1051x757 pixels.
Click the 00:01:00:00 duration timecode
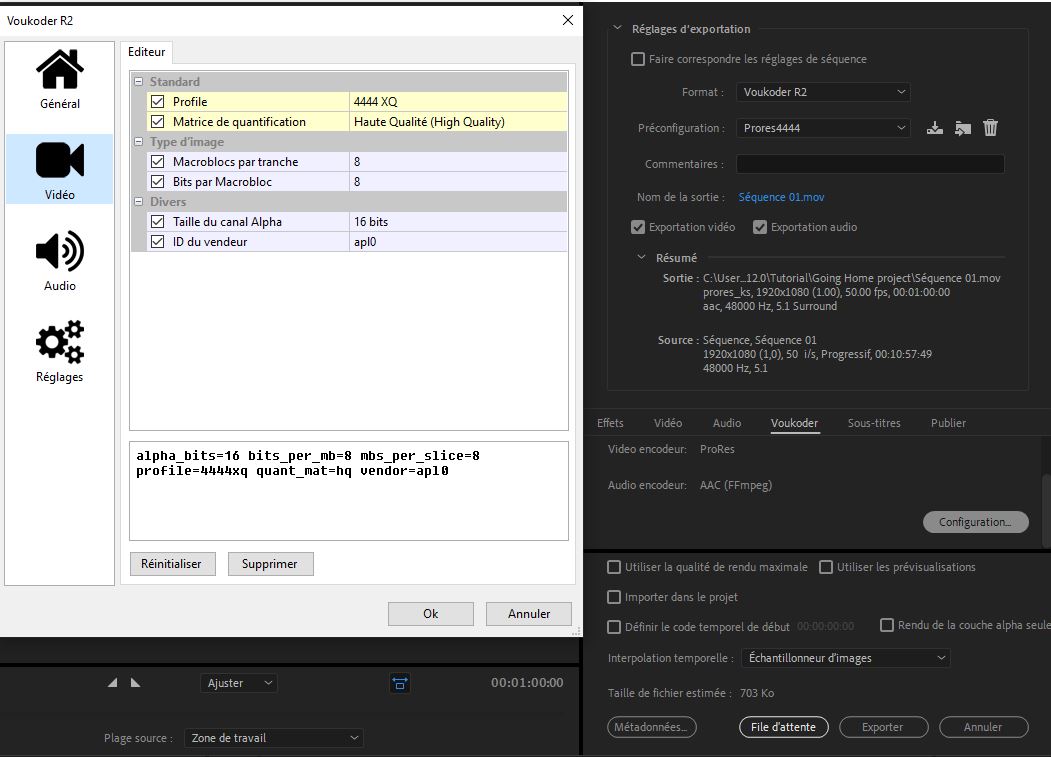527,683
